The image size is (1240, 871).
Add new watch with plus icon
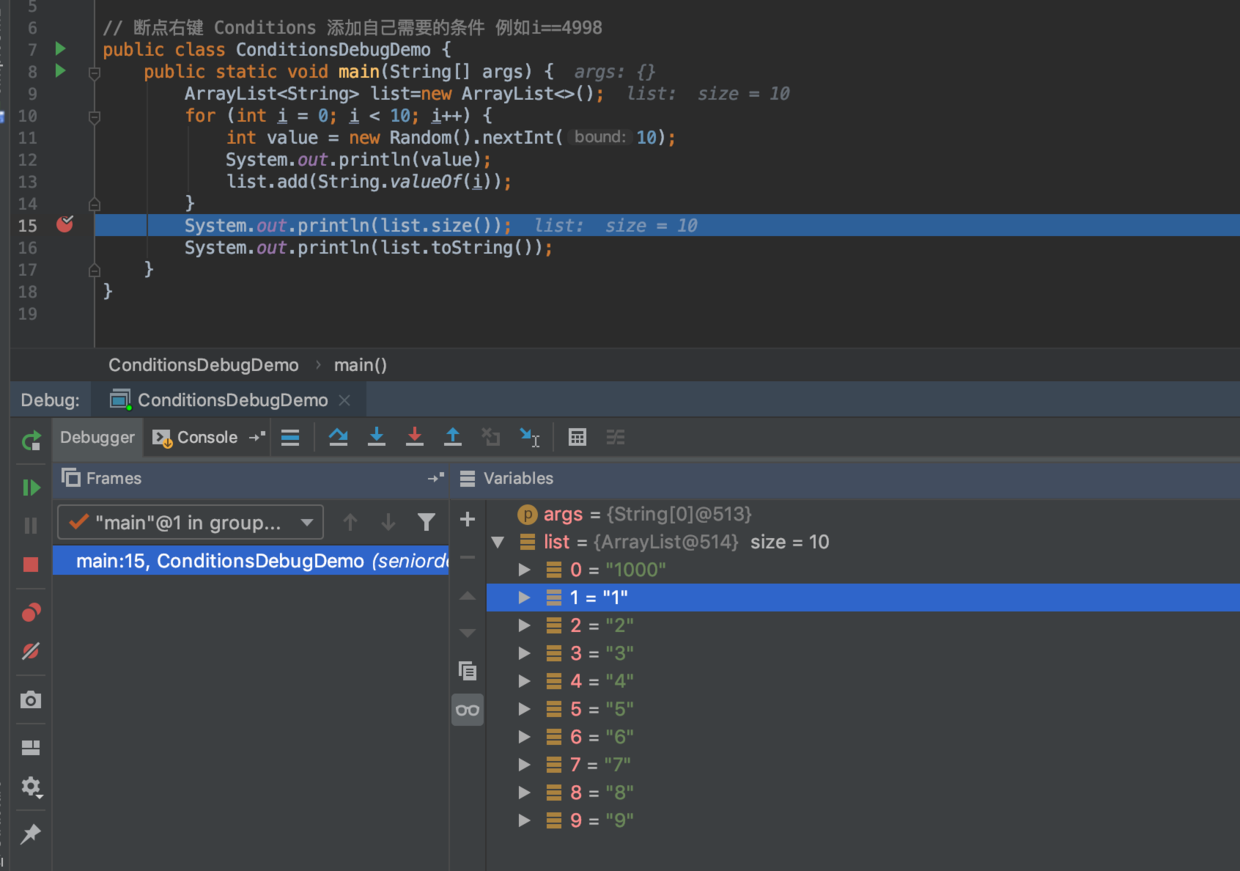[467, 519]
